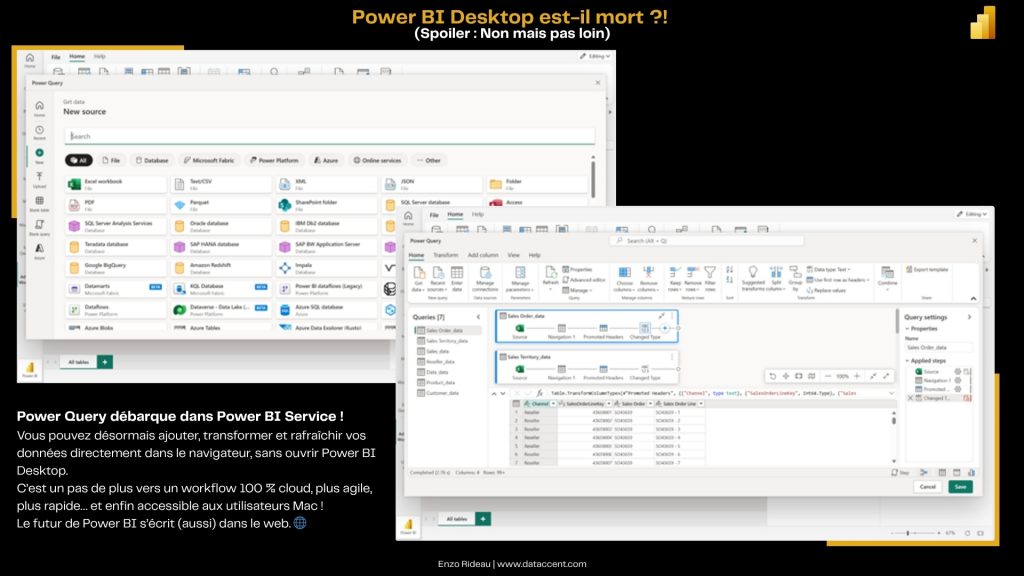
Task: Select the All filter pill
Action: (79, 160)
